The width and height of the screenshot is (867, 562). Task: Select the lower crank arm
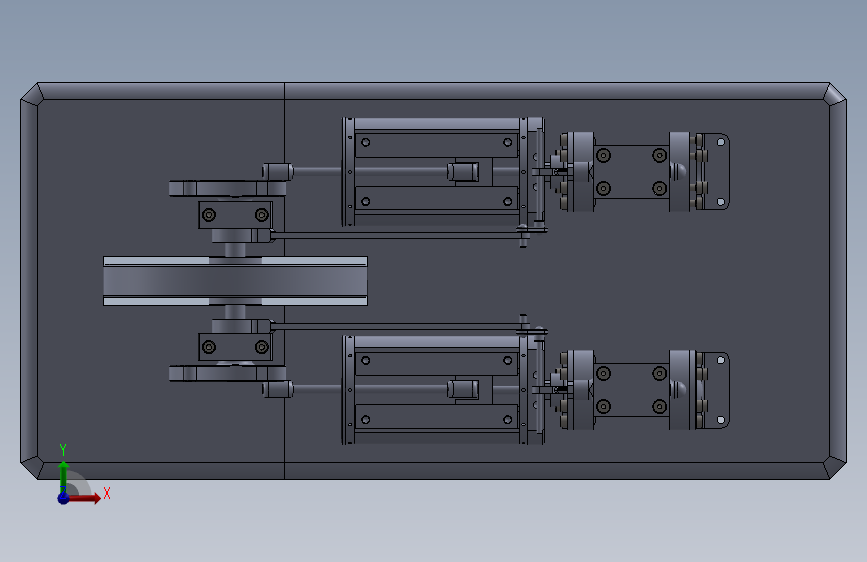pos(227,373)
